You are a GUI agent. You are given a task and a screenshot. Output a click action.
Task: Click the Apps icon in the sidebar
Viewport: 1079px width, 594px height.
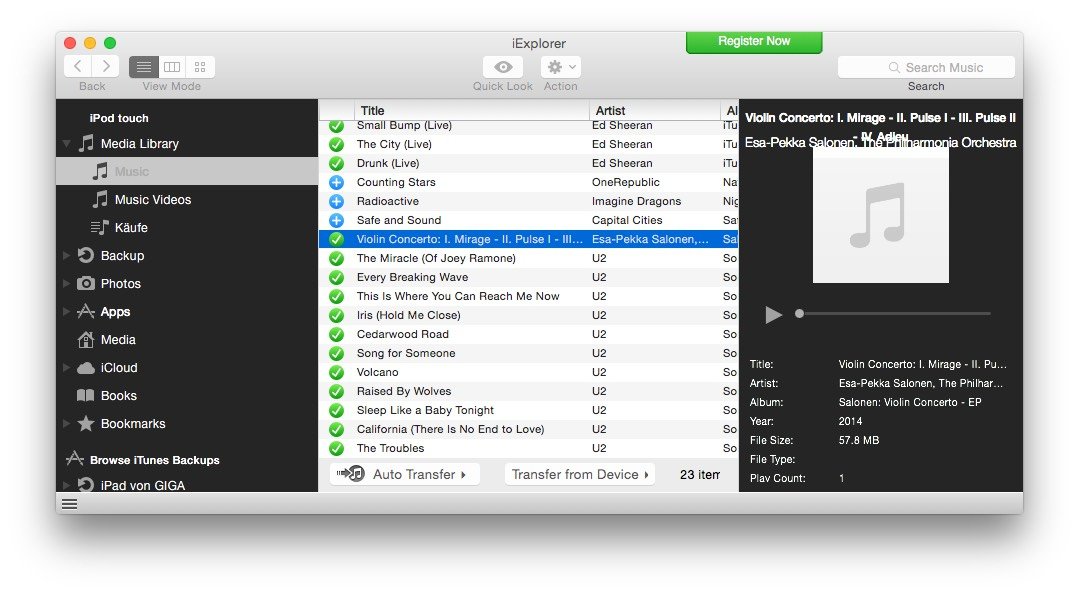pyautogui.click(x=86, y=311)
